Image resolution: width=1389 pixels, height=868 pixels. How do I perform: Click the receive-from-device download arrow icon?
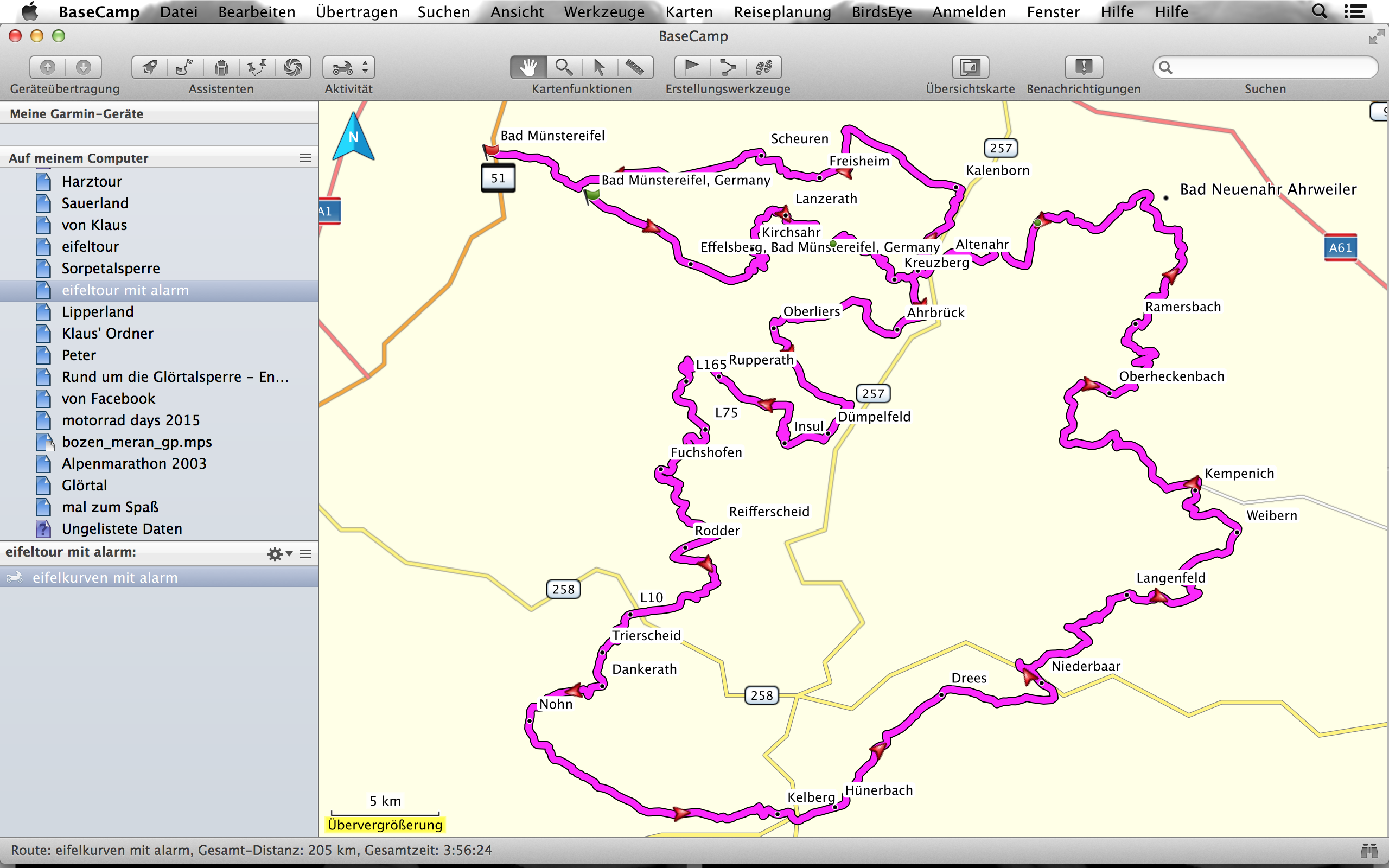point(84,68)
